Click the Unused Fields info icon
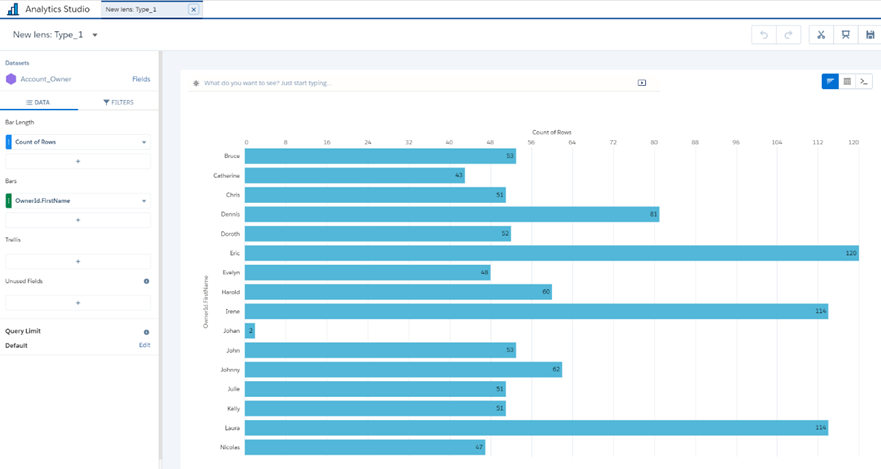The width and height of the screenshot is (881, 469). pos(146,281)
